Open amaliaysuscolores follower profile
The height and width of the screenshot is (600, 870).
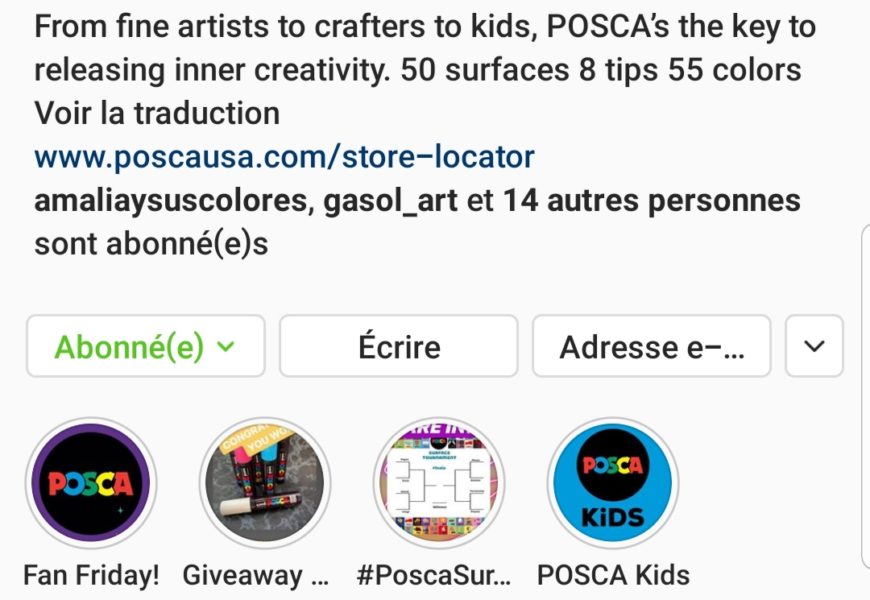coord(174,201)
